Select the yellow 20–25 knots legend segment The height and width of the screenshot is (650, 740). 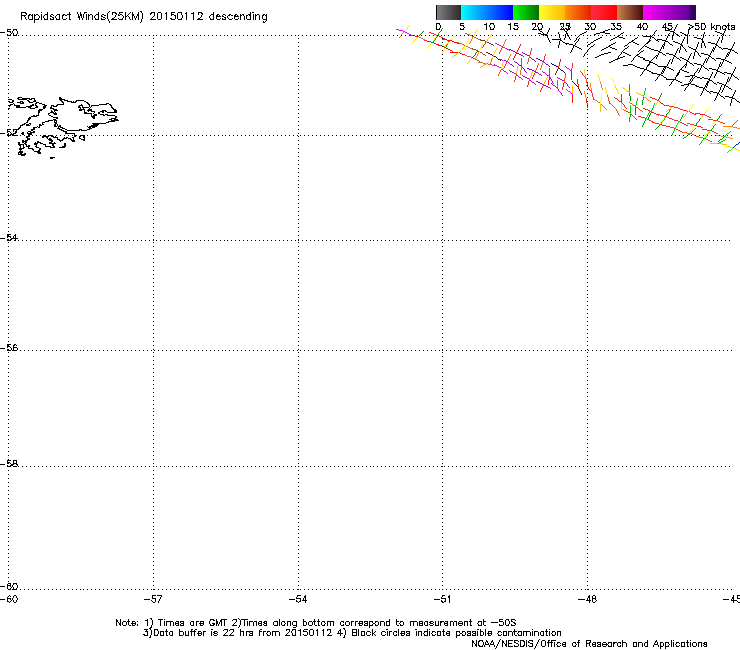coord(552,12)
